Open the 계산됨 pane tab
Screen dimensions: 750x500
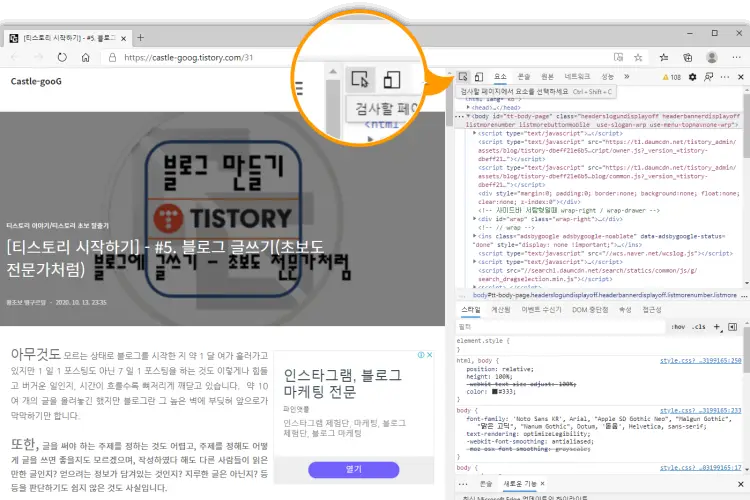click(501, 310)
